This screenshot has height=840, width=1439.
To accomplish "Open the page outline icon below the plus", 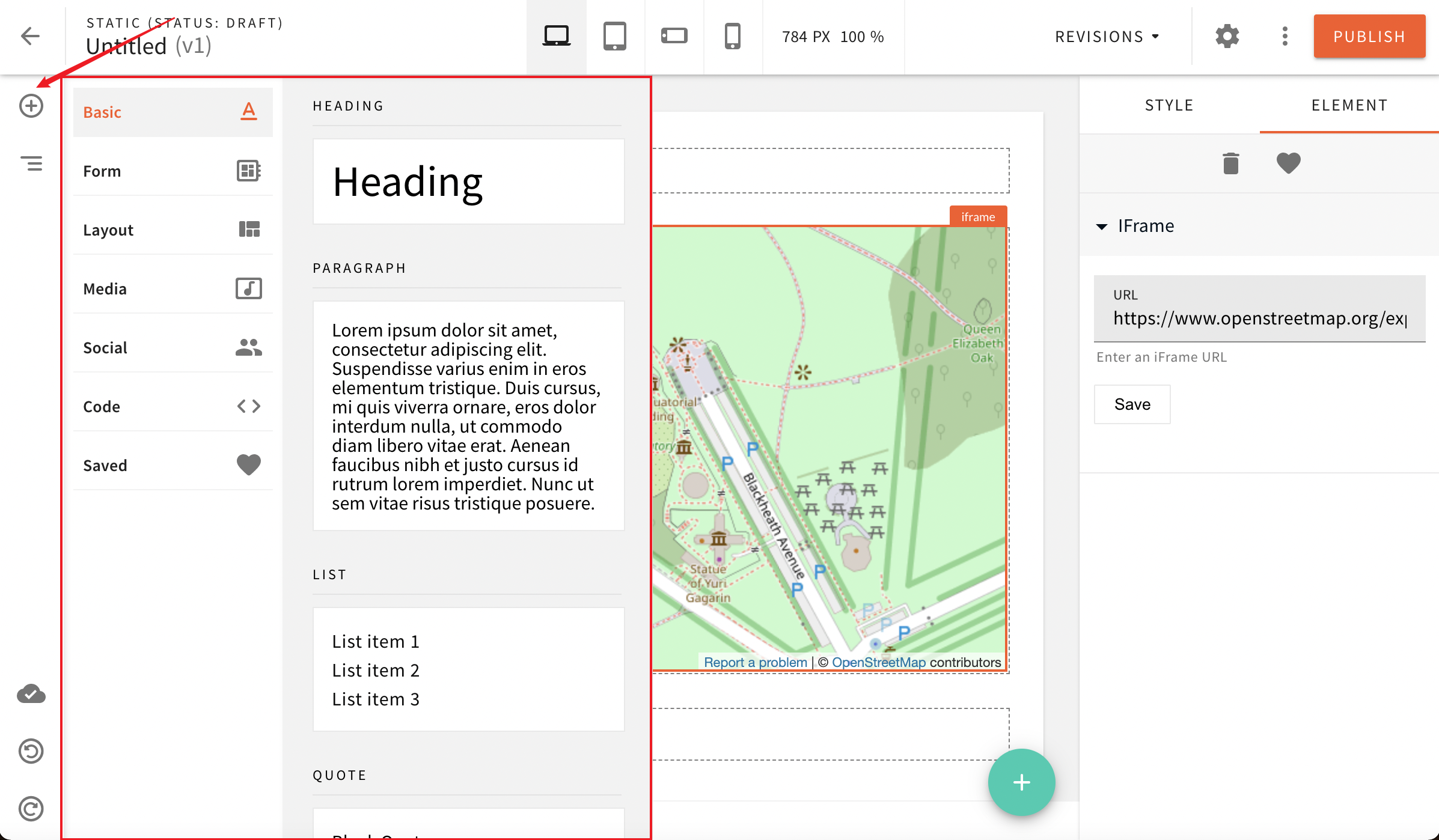I will pyautogui.click(x=31, y=163).
